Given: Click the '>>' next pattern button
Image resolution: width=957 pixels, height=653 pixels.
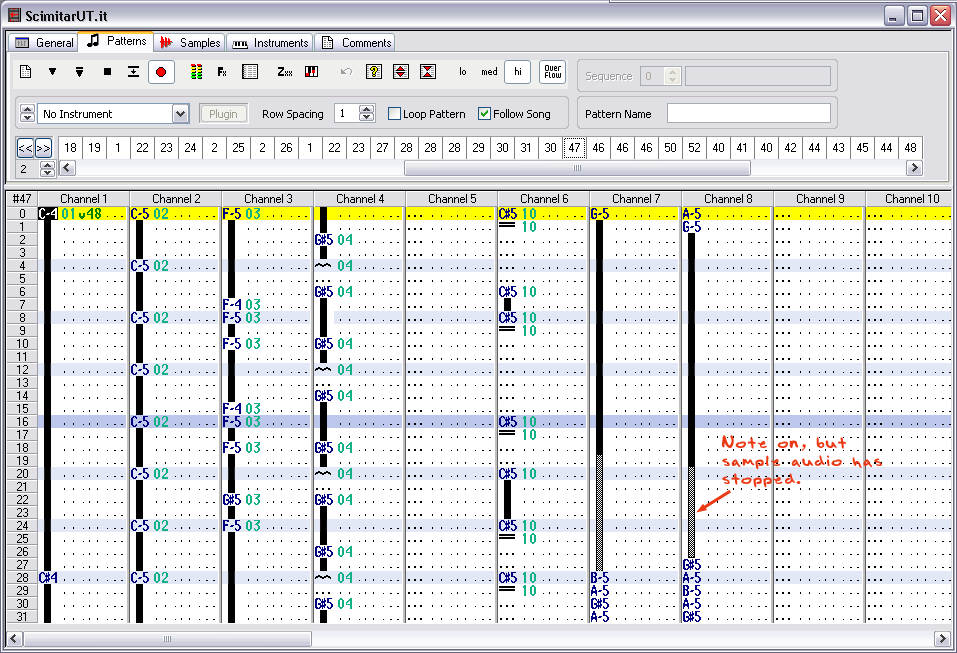Looking at the screenshot, I should (x=43, y=148).
